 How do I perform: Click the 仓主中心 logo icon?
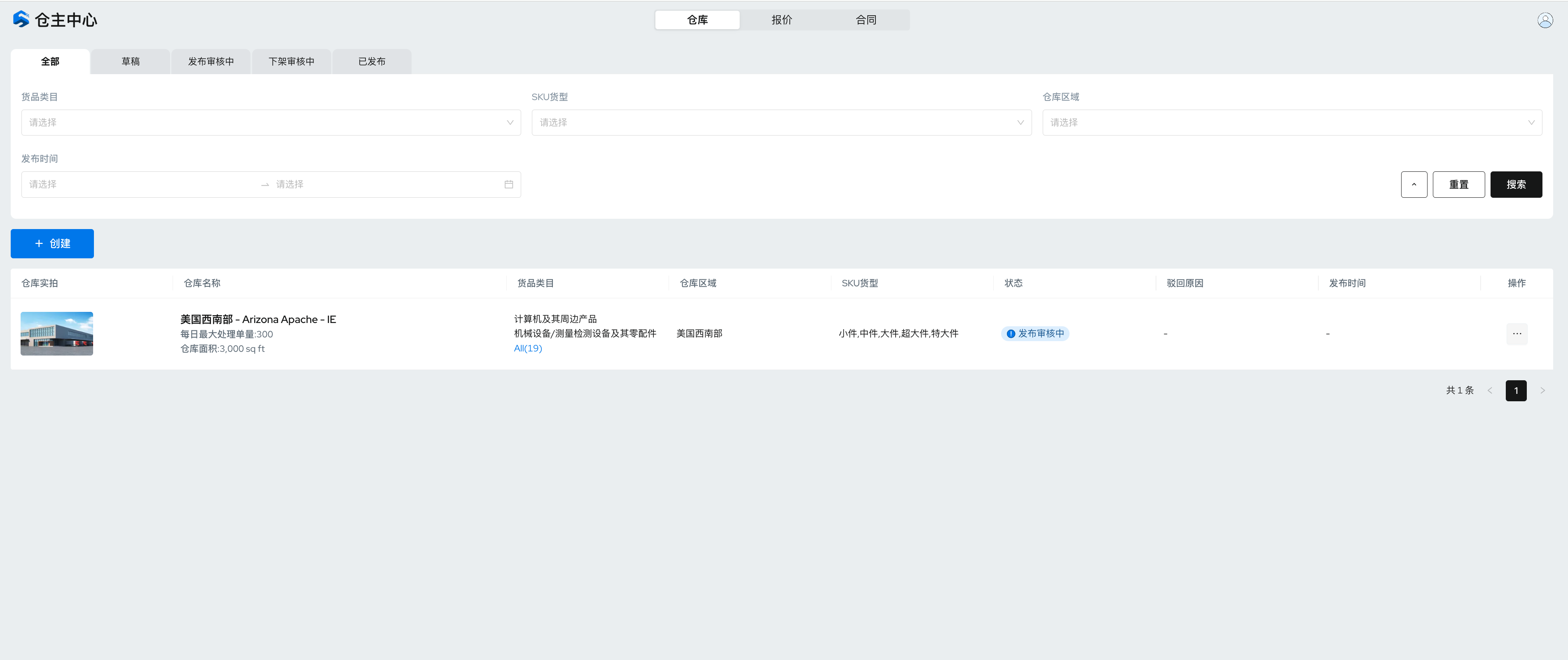pyautogui.click(x=21, y=19)
